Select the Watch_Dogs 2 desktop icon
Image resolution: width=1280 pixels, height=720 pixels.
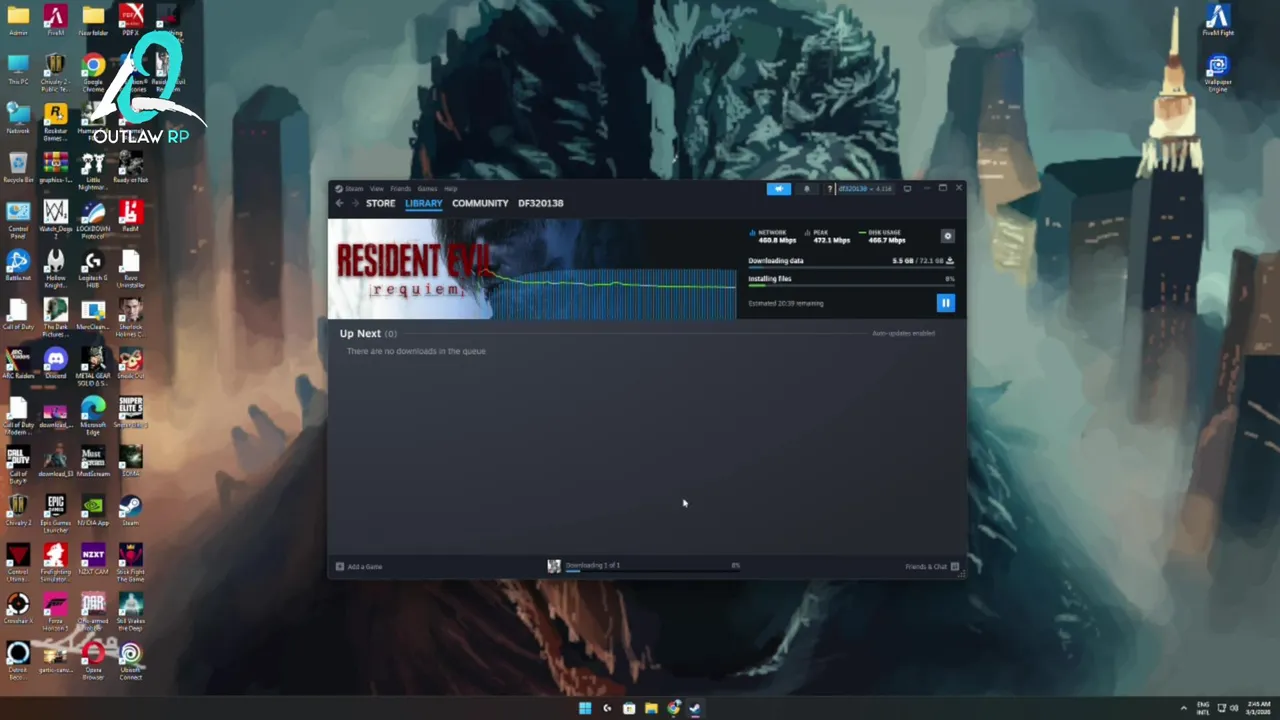click(56, 219)
